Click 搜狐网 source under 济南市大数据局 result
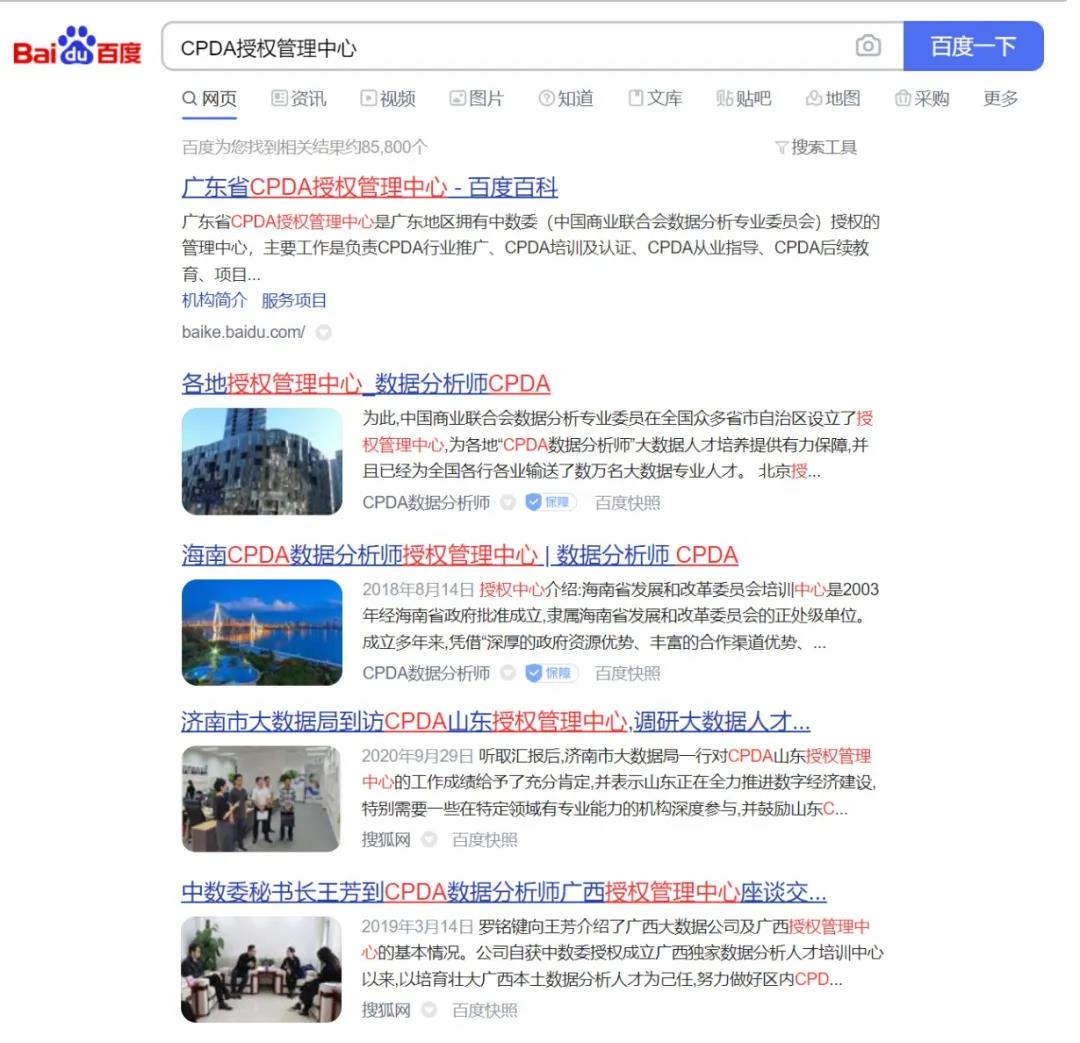The width and height of the screenshot is (1080, 1043). click(x=386, y=840)
